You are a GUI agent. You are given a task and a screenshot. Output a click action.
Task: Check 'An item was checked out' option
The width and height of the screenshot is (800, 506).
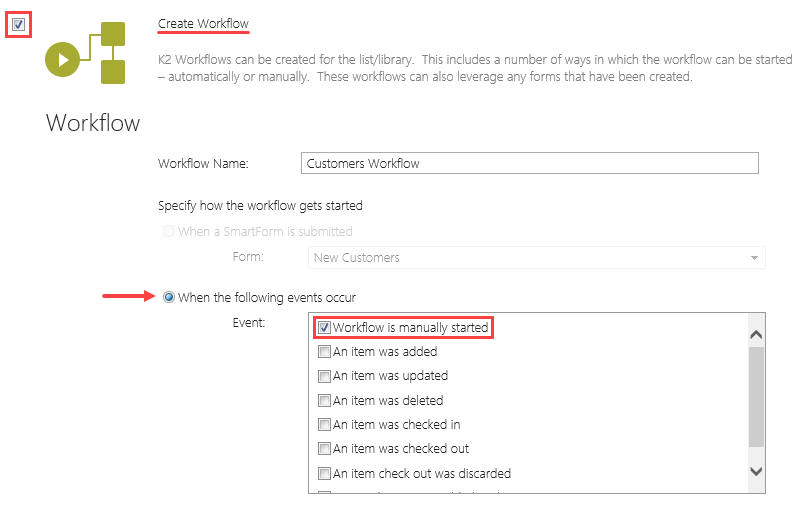click(324, 449)
